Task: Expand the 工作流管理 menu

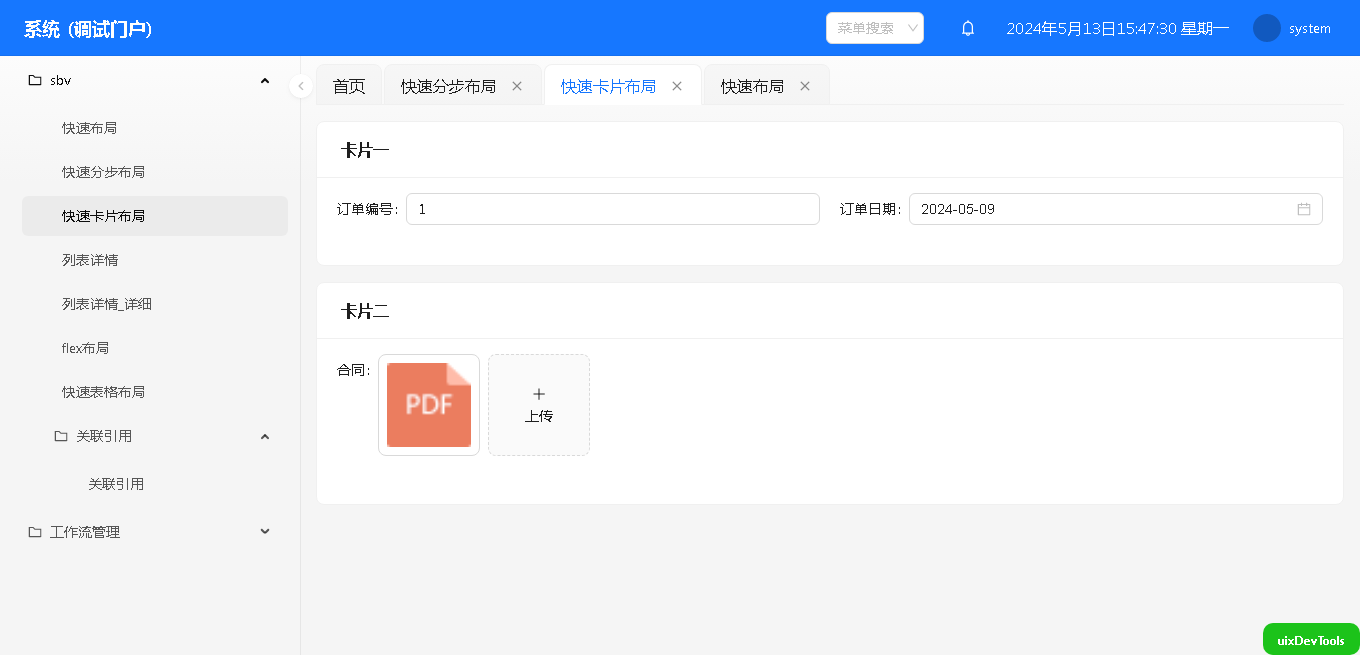Action: (x=265, y=532)
